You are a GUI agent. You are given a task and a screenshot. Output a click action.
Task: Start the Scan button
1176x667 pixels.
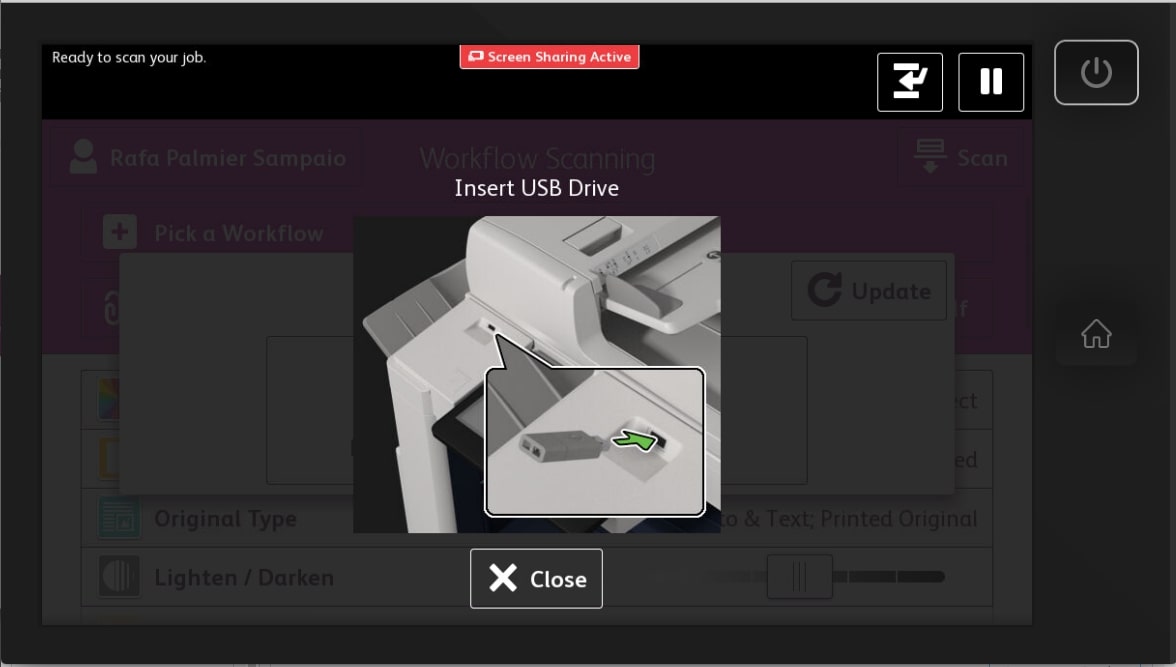click(x=960, y=158)
